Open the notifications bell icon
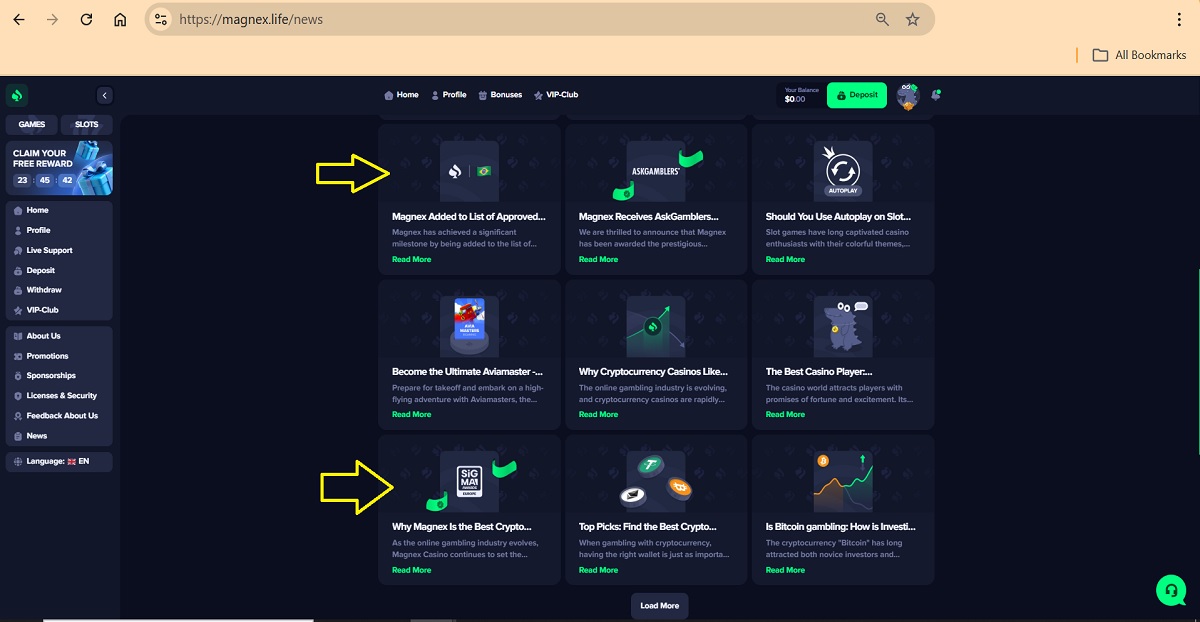1200x622 pixels. tap(936, 95)
